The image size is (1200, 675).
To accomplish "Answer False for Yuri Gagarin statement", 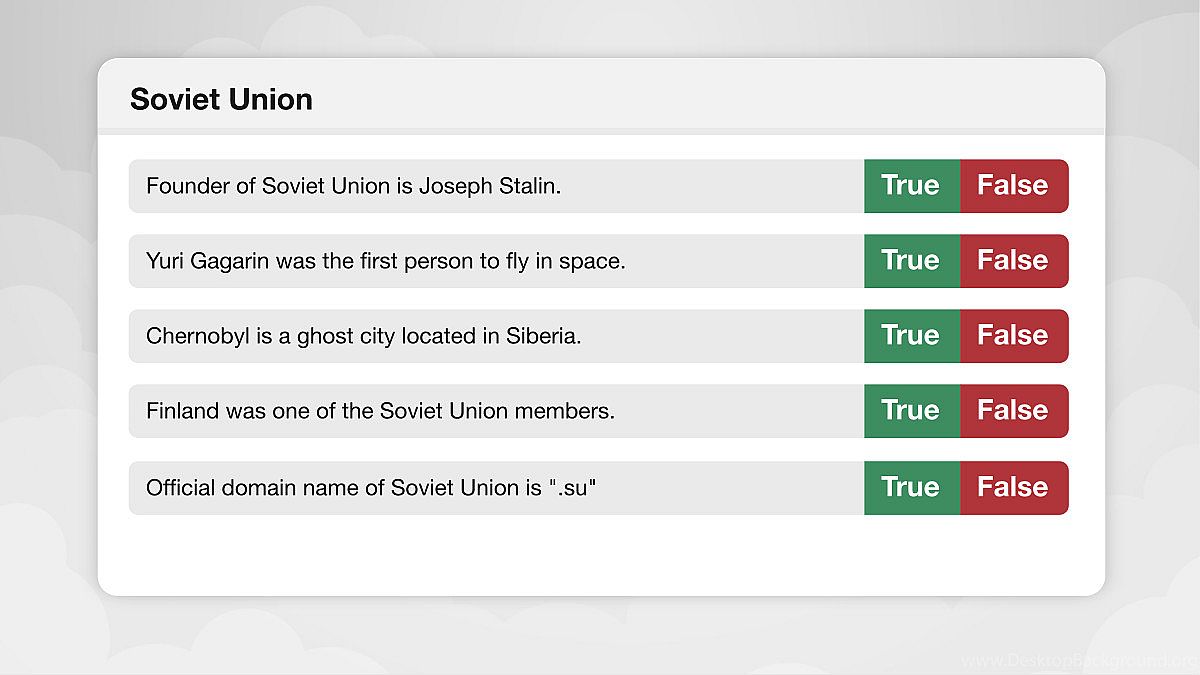I will pyautogui.click(x=1013, y=261).
